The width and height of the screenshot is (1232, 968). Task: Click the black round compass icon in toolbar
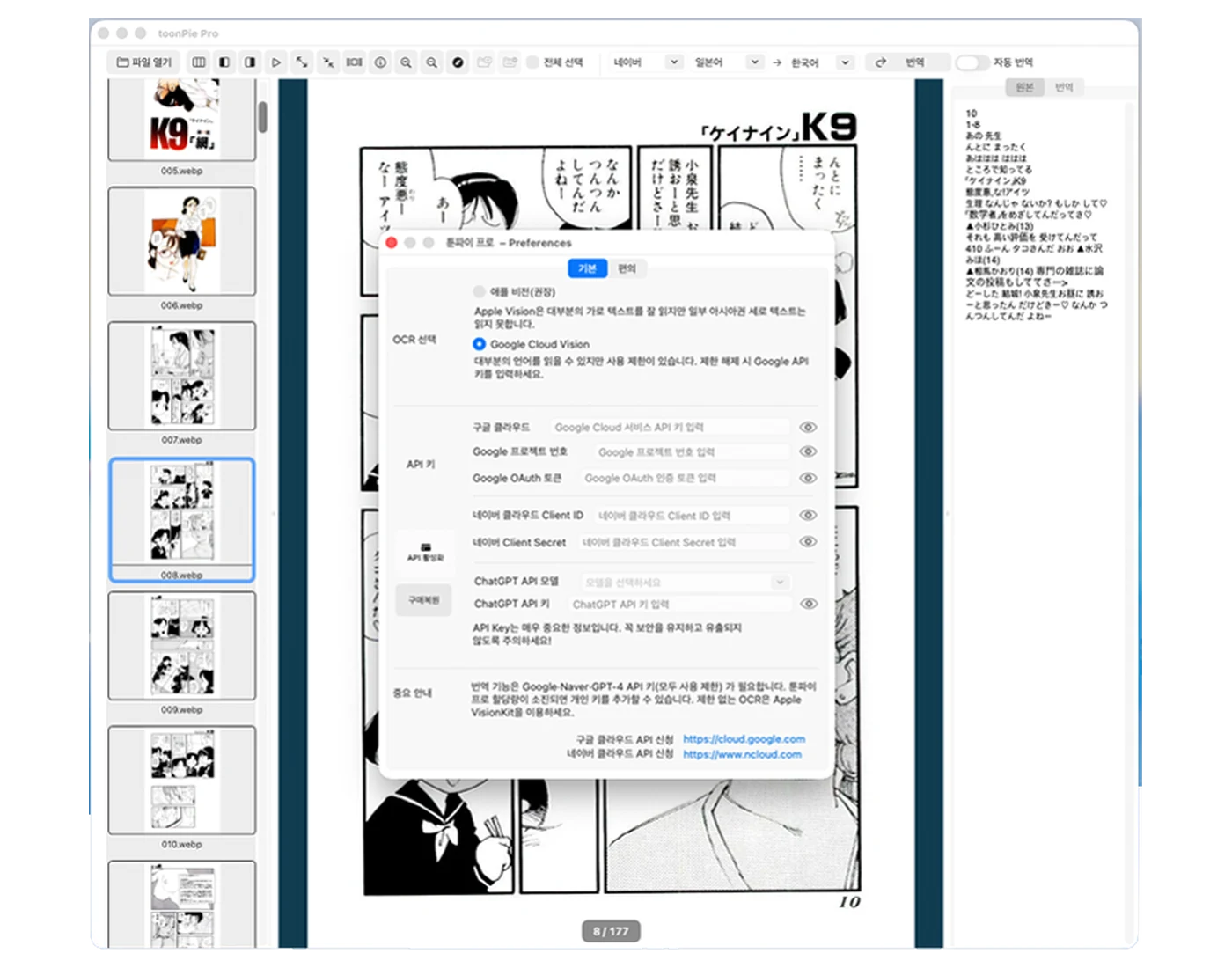[x=458, y=62]
